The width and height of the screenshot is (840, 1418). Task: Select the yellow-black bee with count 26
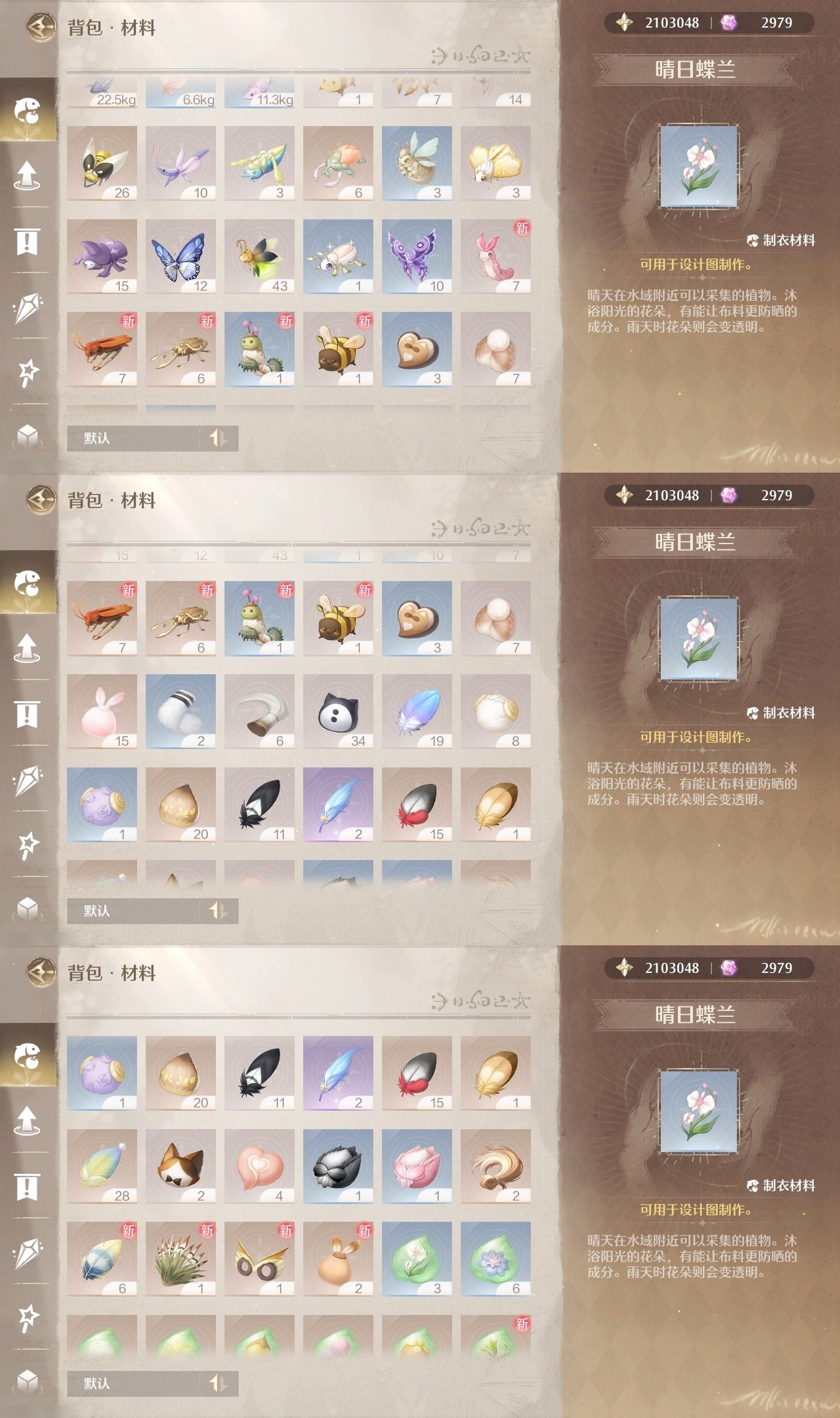102,163
